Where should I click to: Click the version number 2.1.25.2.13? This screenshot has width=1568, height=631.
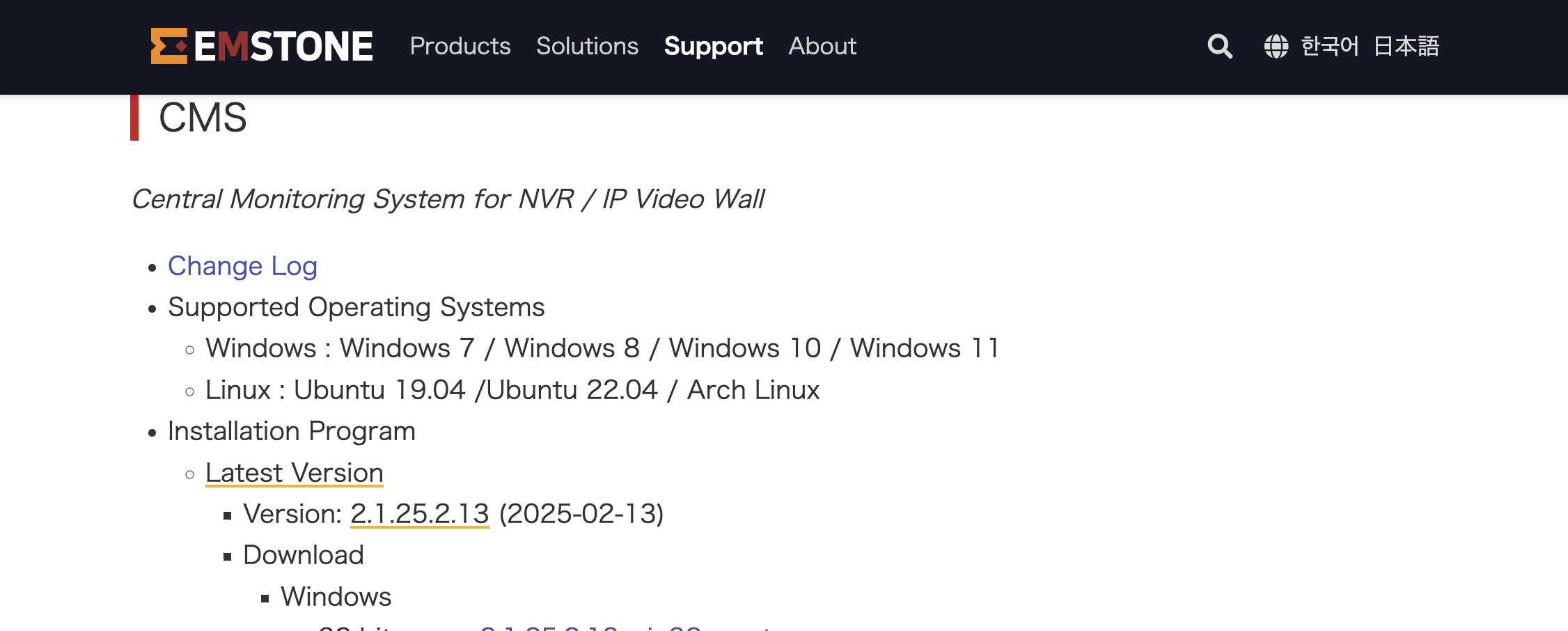coord(419,514)
